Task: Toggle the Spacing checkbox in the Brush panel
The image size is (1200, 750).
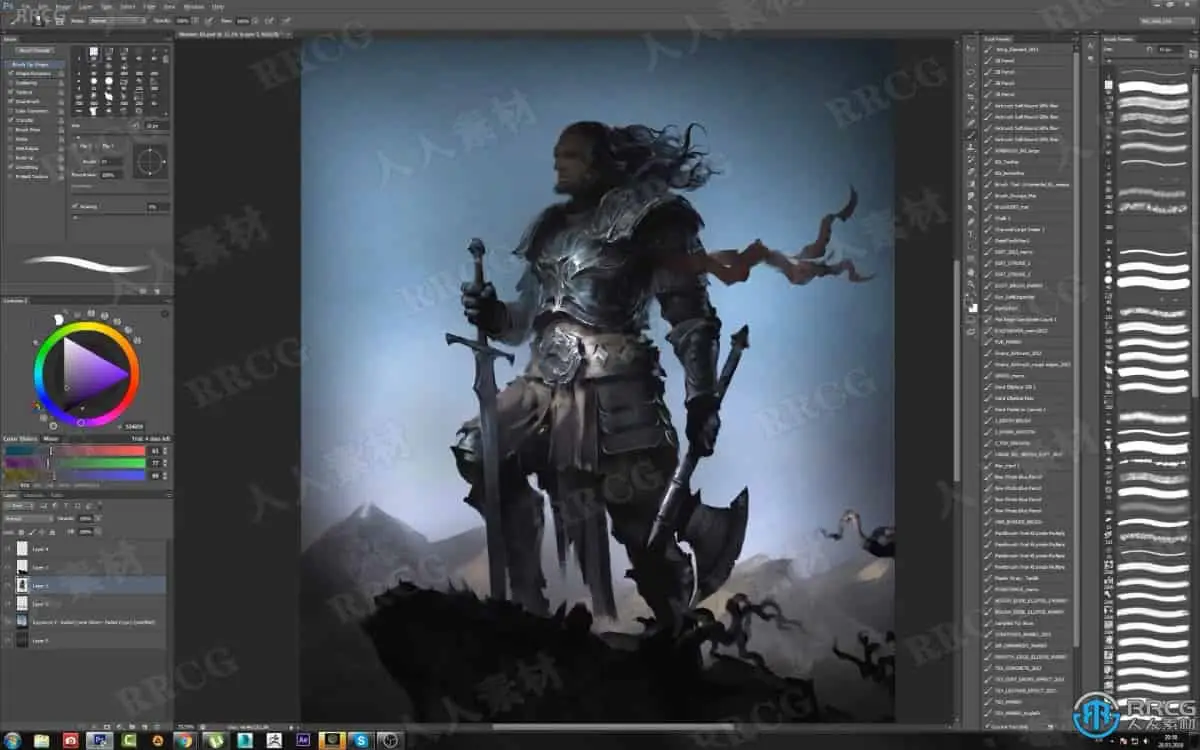Action: click(75, 206)
